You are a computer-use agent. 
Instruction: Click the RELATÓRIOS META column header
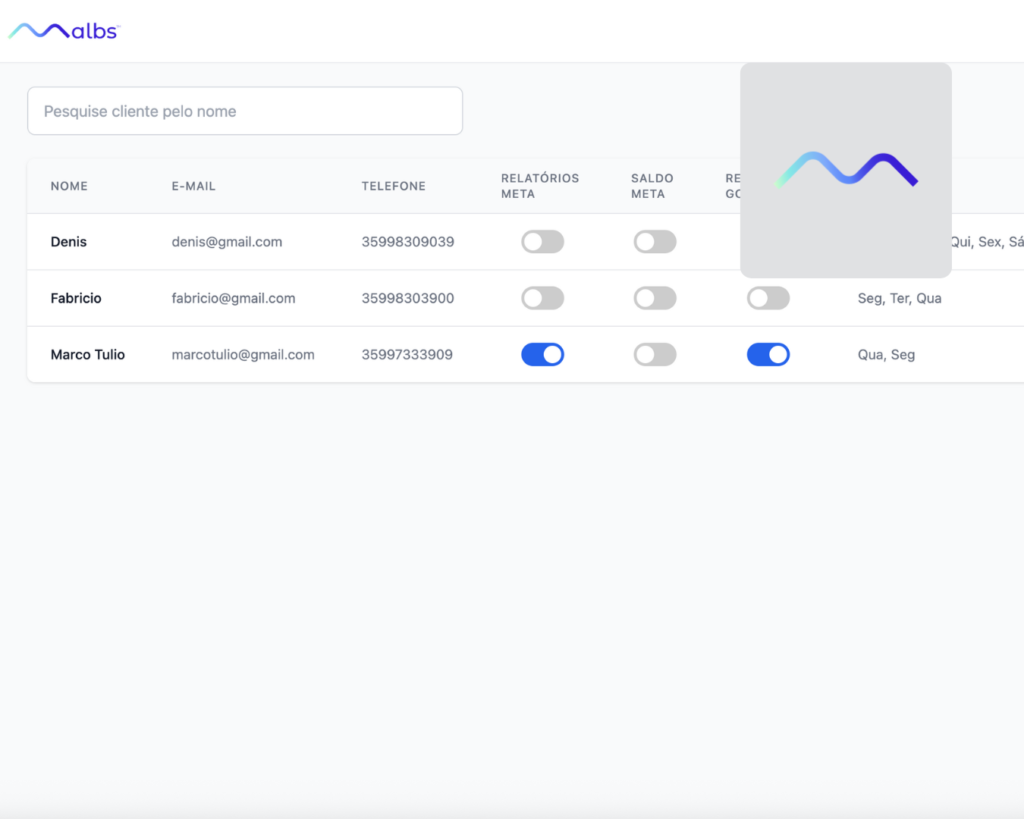coord(539,186)
